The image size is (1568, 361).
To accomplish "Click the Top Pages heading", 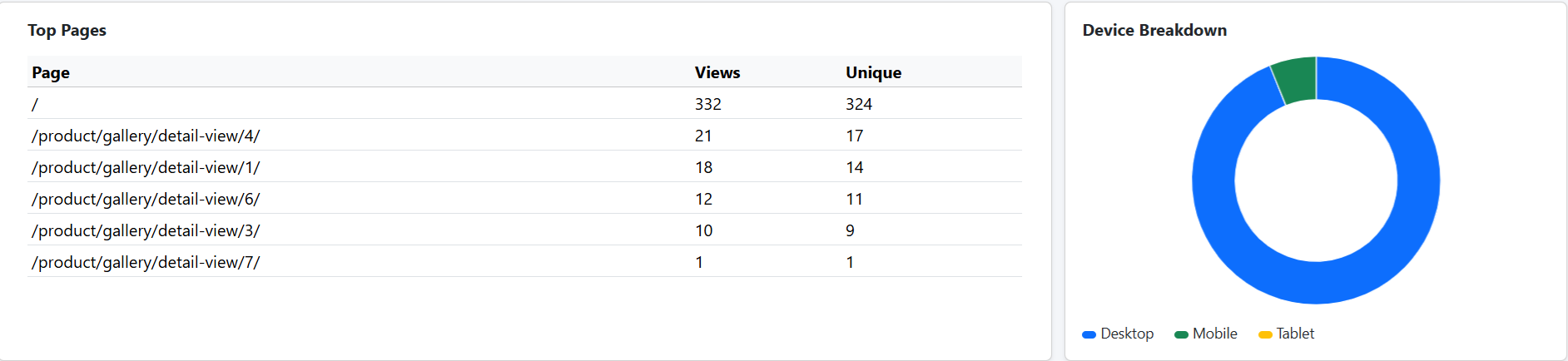I will coord(67,31).
